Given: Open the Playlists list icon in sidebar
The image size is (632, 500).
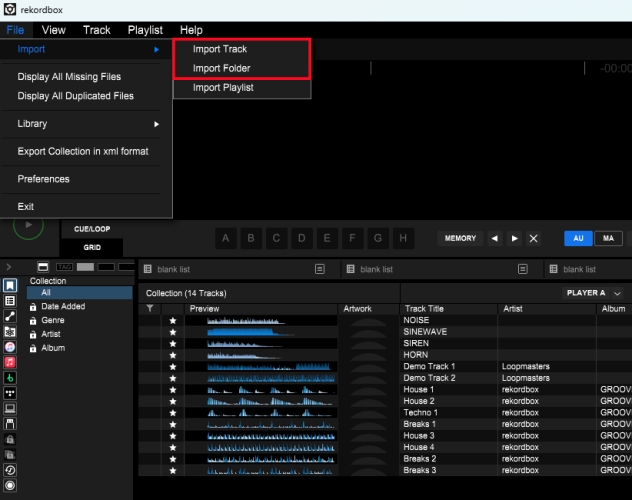Looking at the screenshot, I should tap(10, 301).
